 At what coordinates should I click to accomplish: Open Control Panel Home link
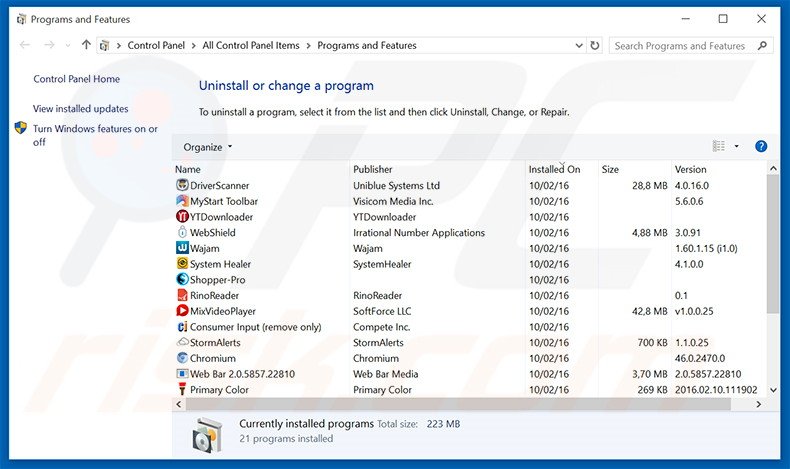(77, 79)
